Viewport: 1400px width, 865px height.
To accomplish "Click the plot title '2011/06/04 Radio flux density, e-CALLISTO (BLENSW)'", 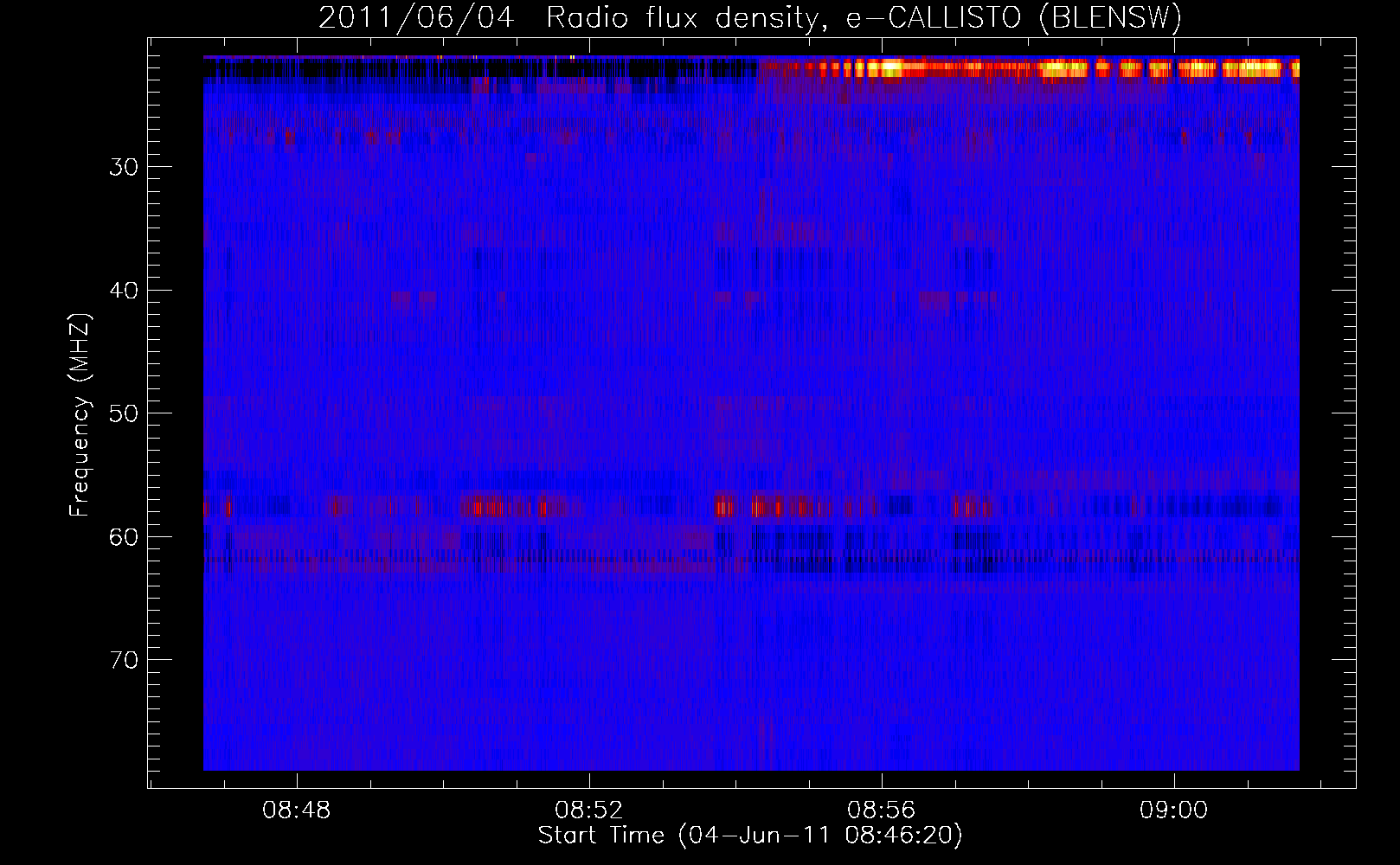I will click(x=750, y=18).
